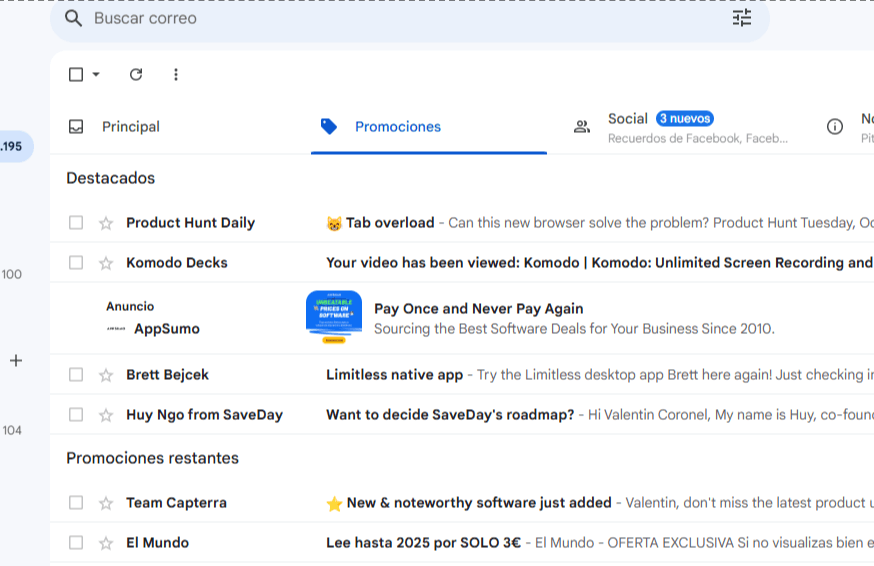Select the Huy Ngo from SaveDay checkbox
This screenshot has height=566, width=874.
click(x=76, y=415)
